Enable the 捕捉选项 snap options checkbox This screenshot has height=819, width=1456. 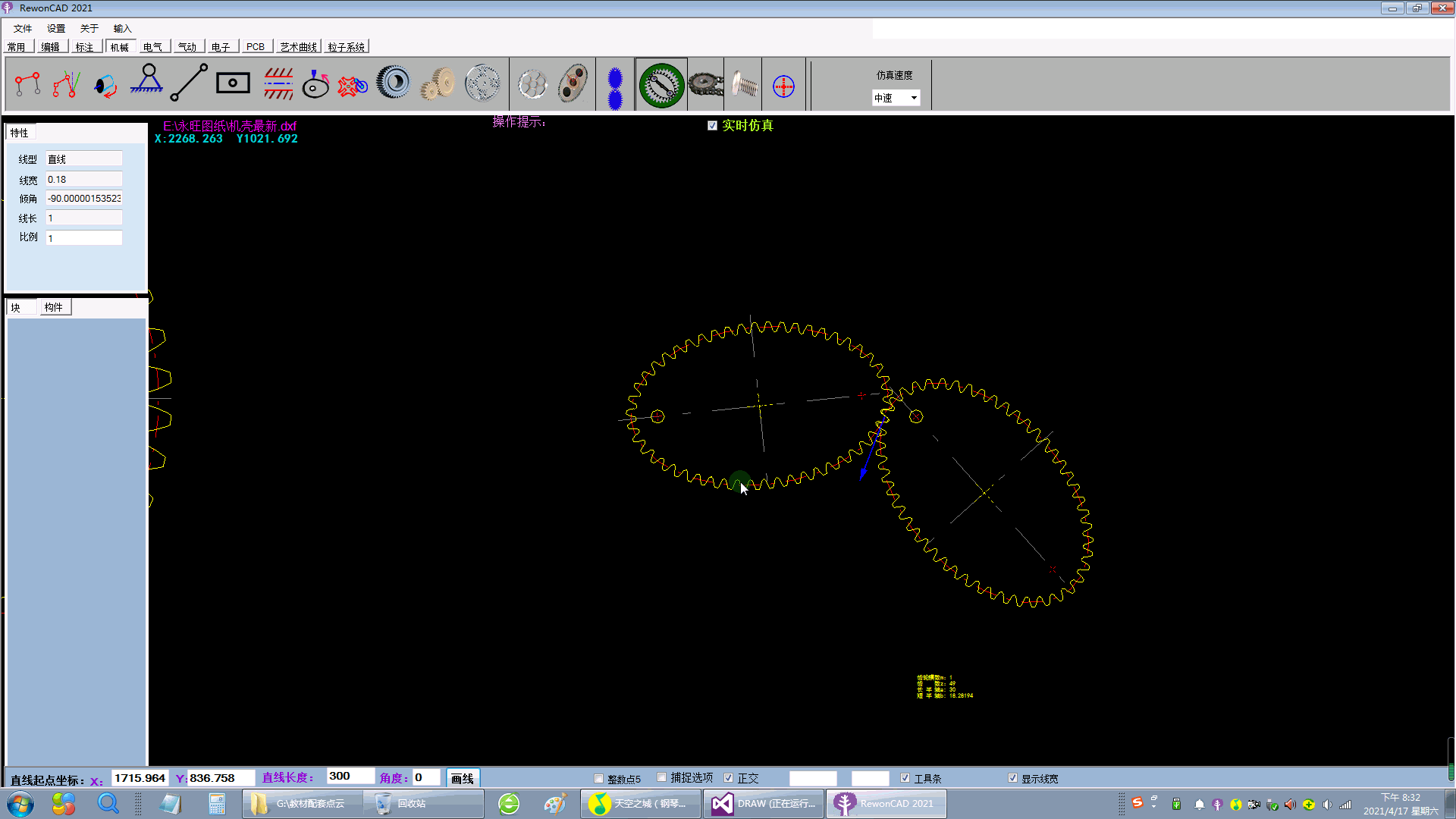coord(661,777)
